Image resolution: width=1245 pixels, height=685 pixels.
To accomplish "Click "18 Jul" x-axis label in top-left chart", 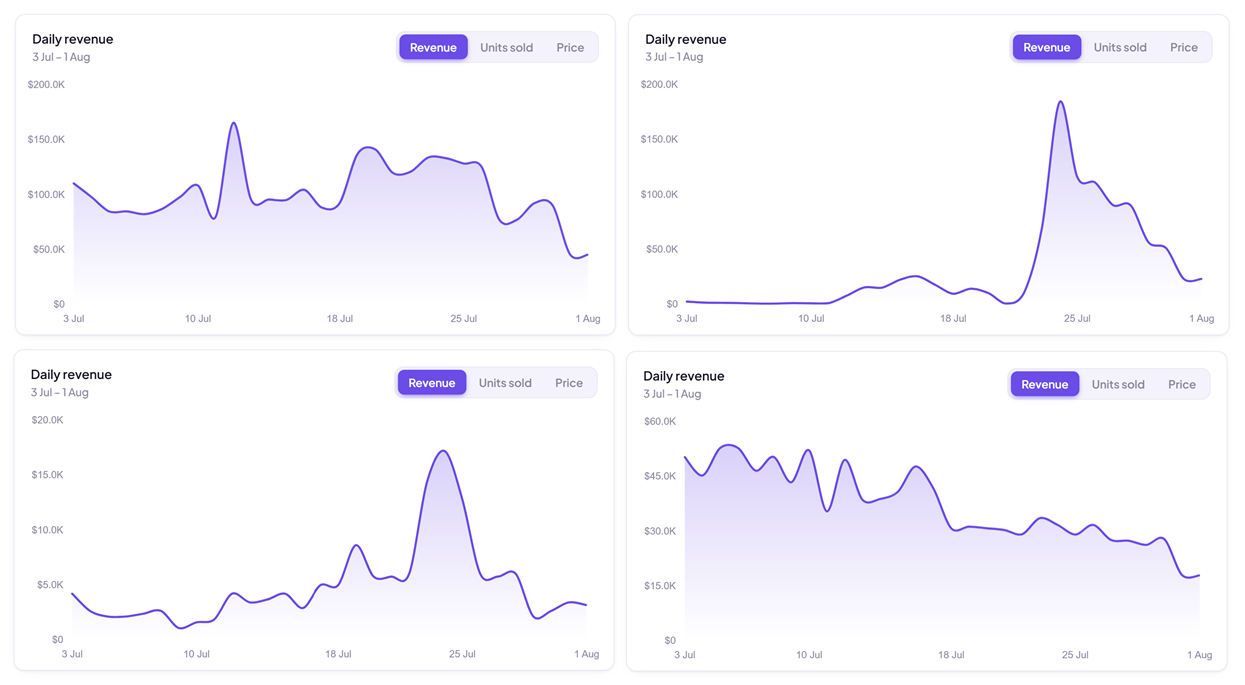I will tap(340, 319).
